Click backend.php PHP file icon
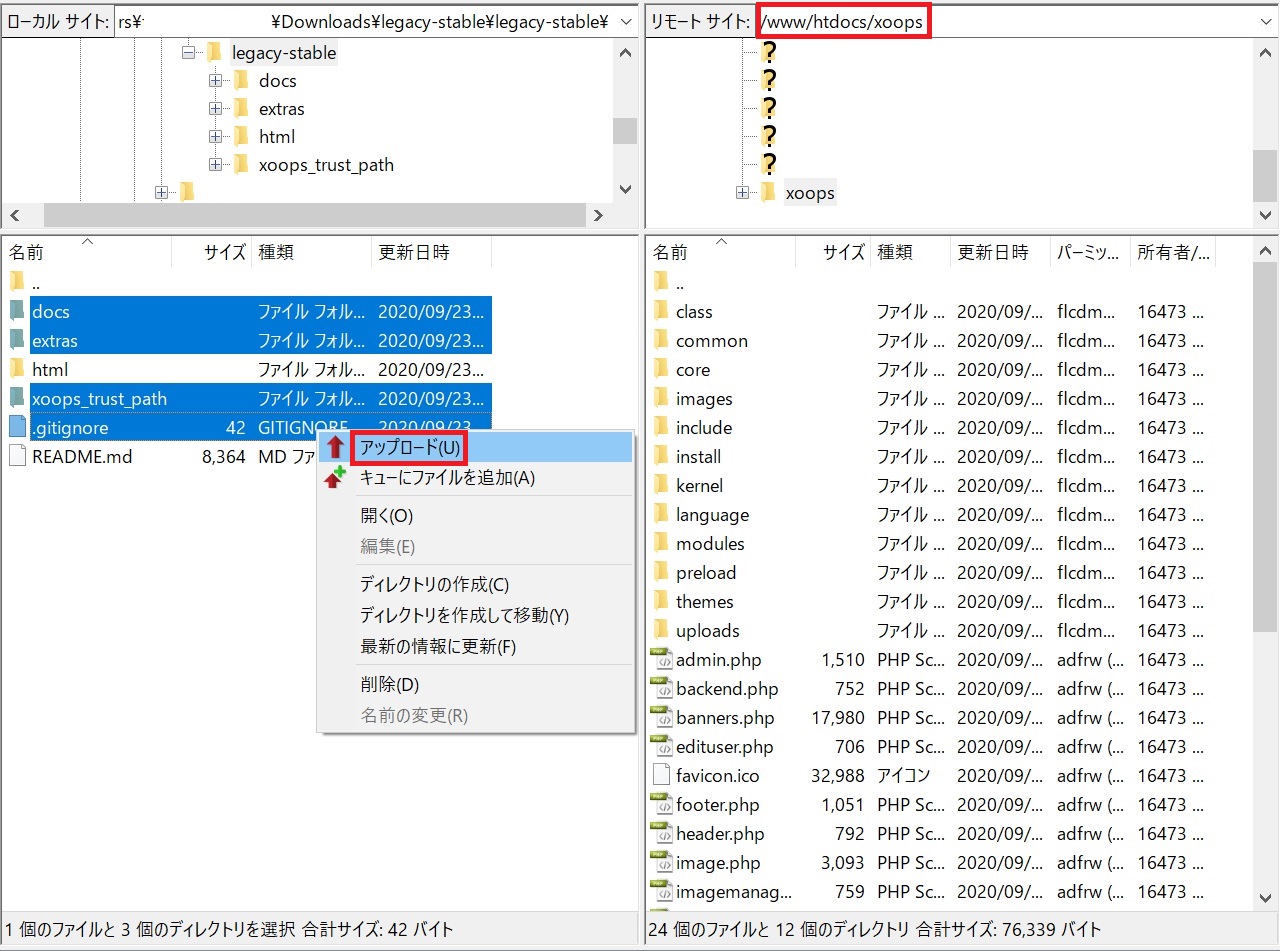This screenshot has width=1280, height=951. [x=661, y=688]
